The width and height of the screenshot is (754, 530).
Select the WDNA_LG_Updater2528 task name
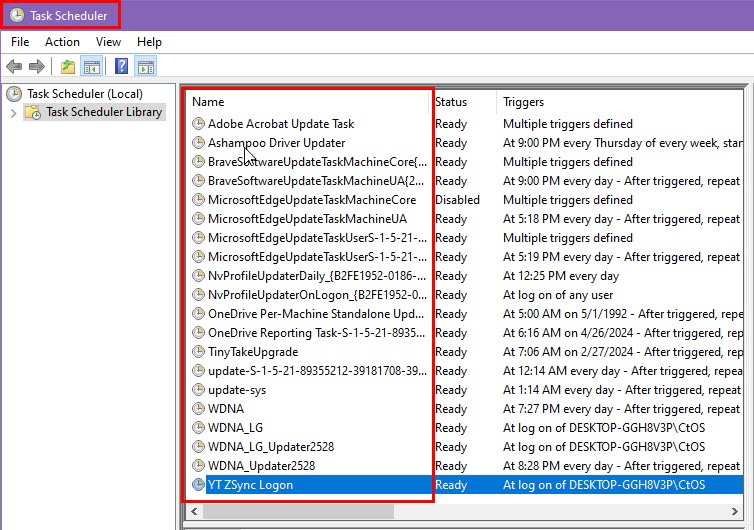[x=271, y=447]
